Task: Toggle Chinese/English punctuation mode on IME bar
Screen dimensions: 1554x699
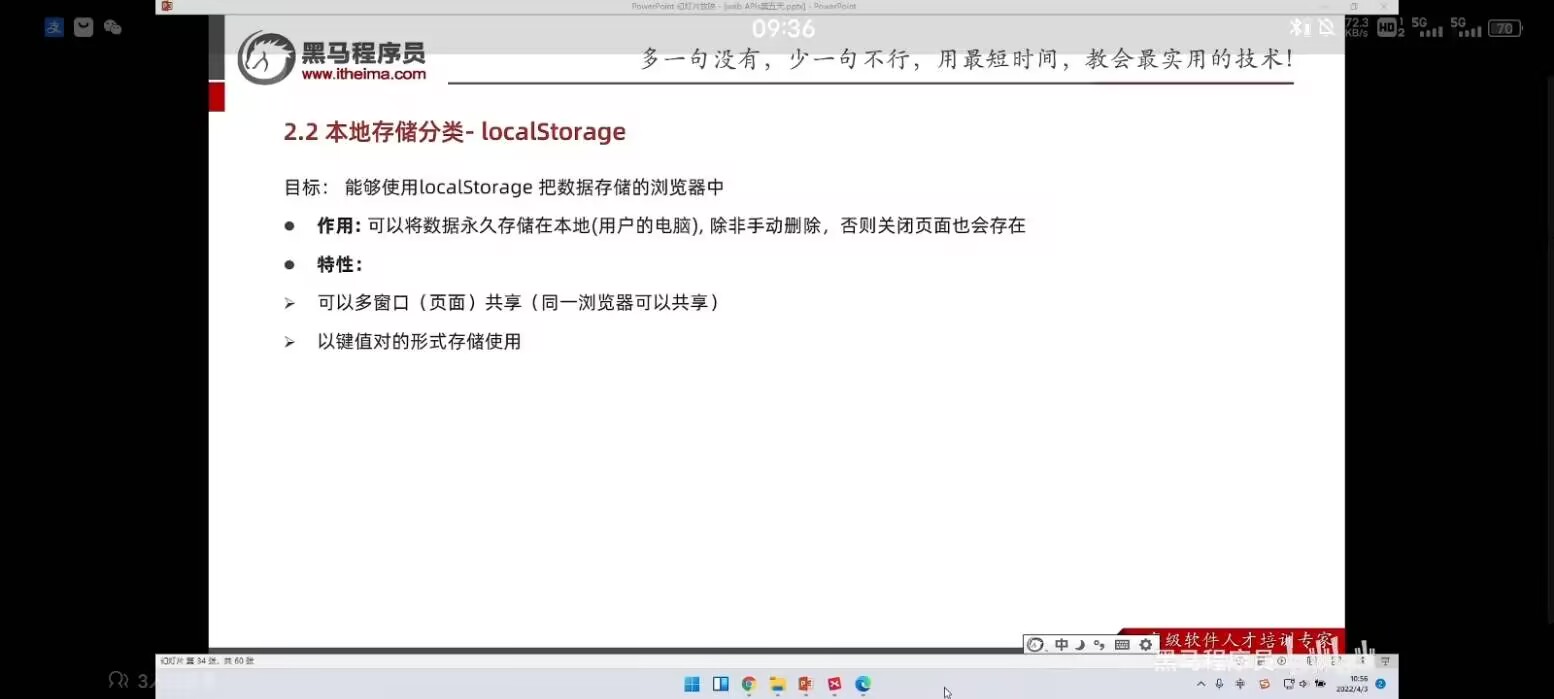Action: (1101, 644)
